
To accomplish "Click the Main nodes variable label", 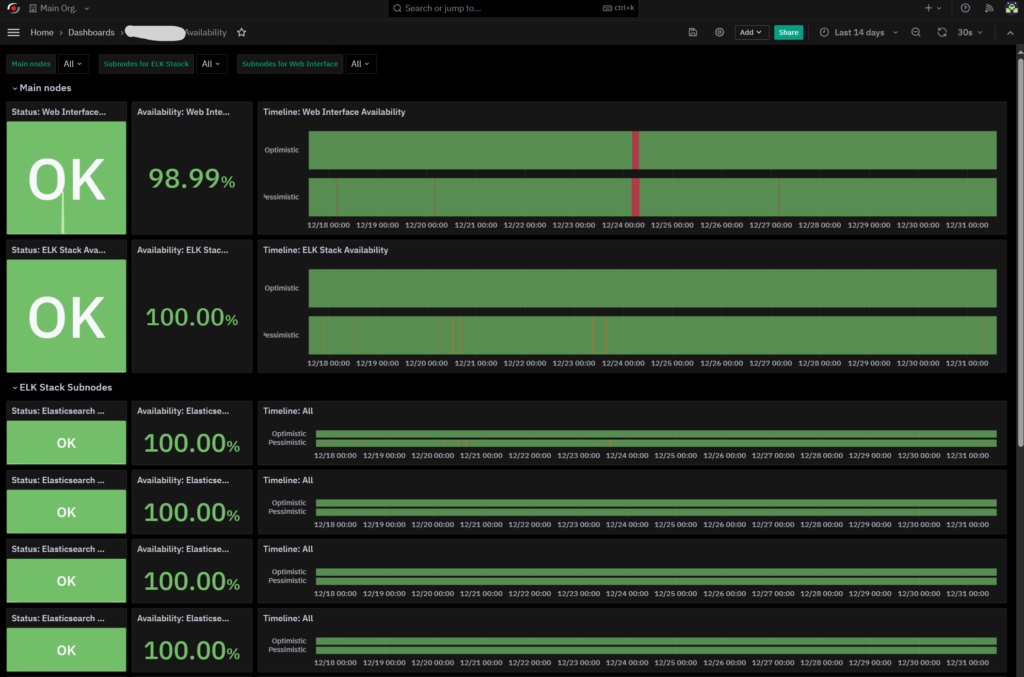I will click(31, 64).
